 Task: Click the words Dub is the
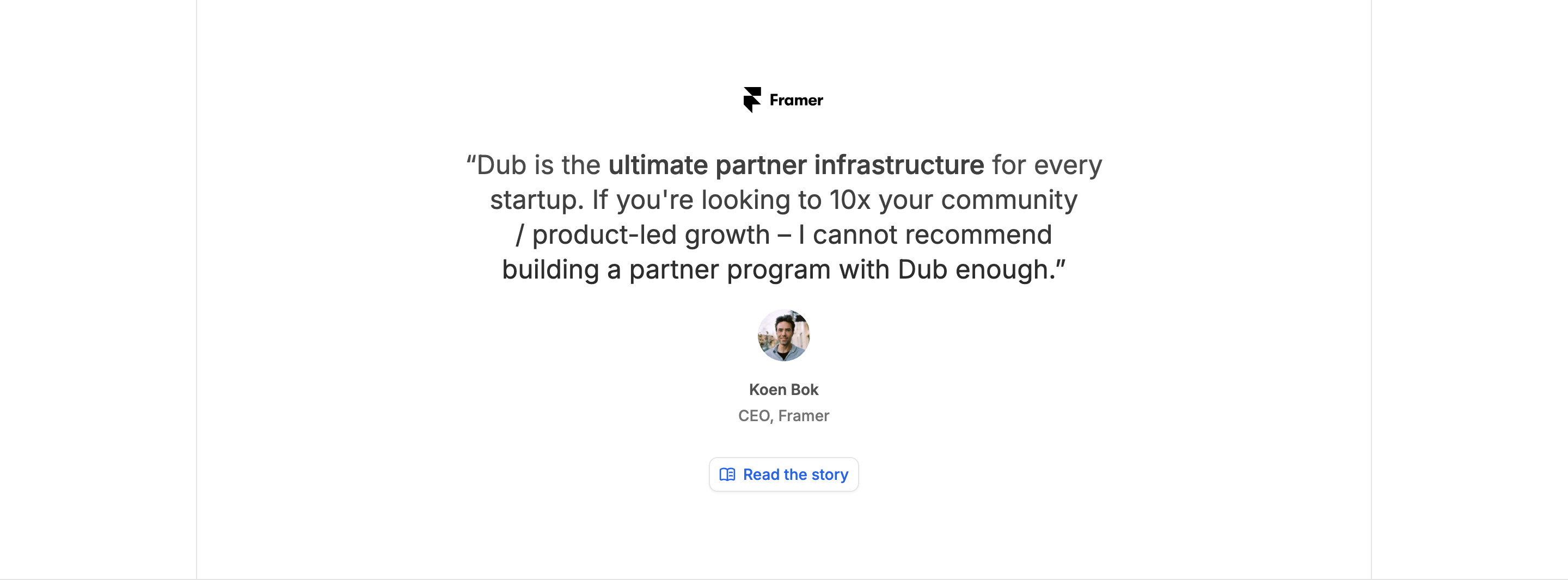coord(538,165)
